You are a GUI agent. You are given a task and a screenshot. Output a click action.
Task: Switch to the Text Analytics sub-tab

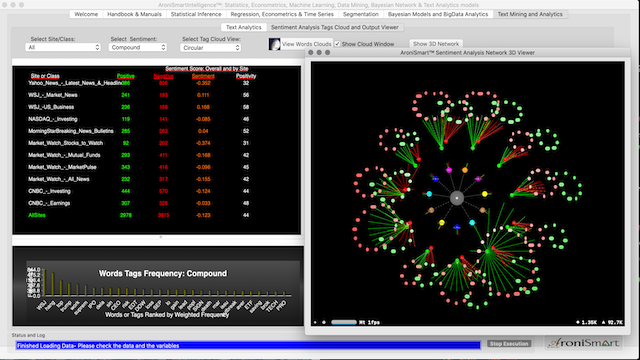pos(244,27)
